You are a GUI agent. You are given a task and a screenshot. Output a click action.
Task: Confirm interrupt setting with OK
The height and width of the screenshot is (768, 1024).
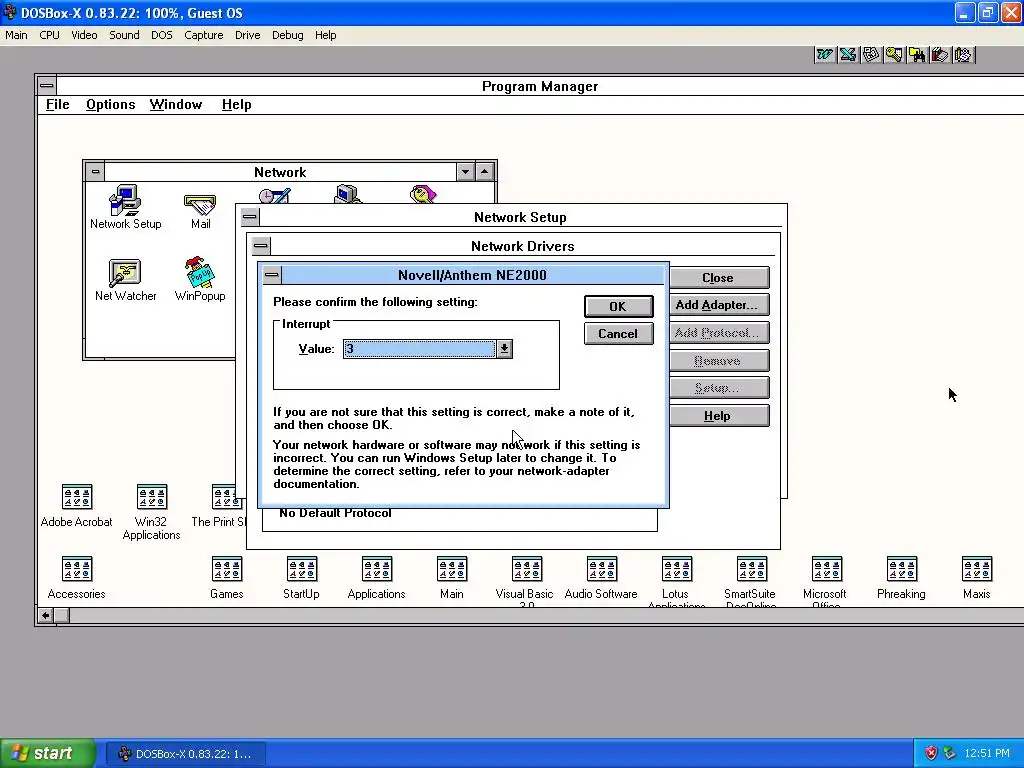click(x=618, y=306)
